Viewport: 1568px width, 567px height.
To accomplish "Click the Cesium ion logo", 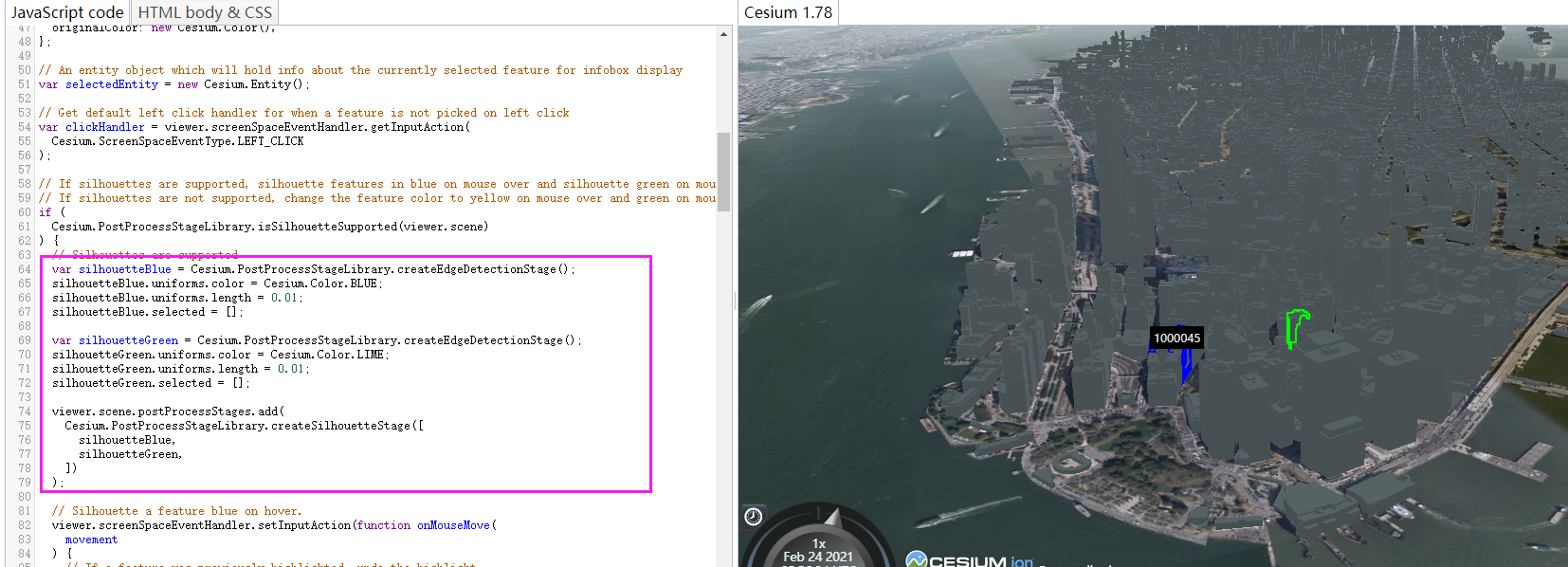I will click(x=969, y=559).
